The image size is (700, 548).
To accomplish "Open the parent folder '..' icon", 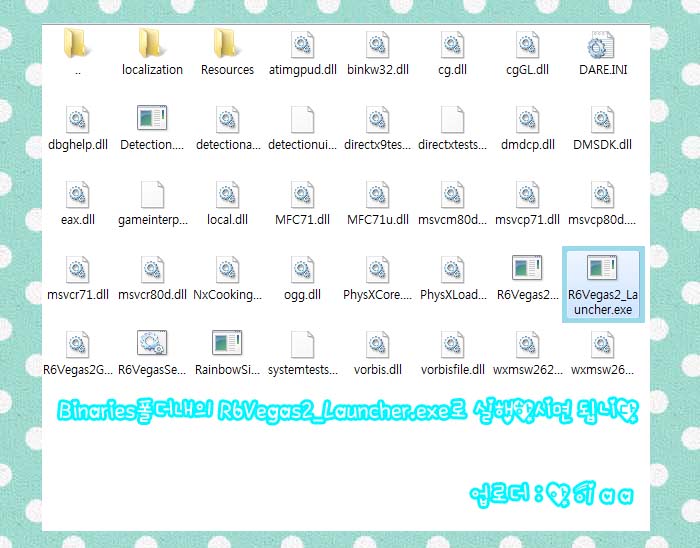I will pyautogui.click(x=77, y=44).
